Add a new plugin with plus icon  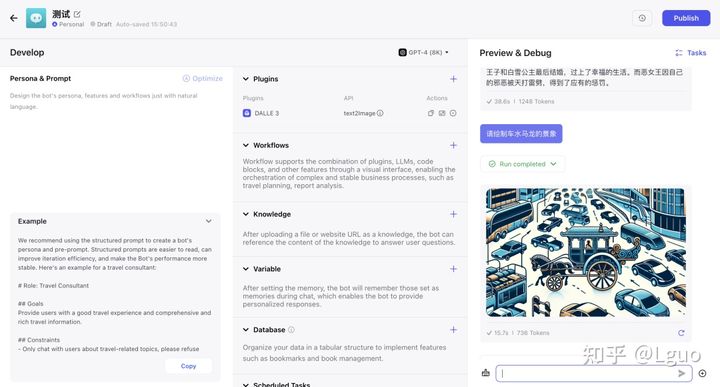(453, 79)
